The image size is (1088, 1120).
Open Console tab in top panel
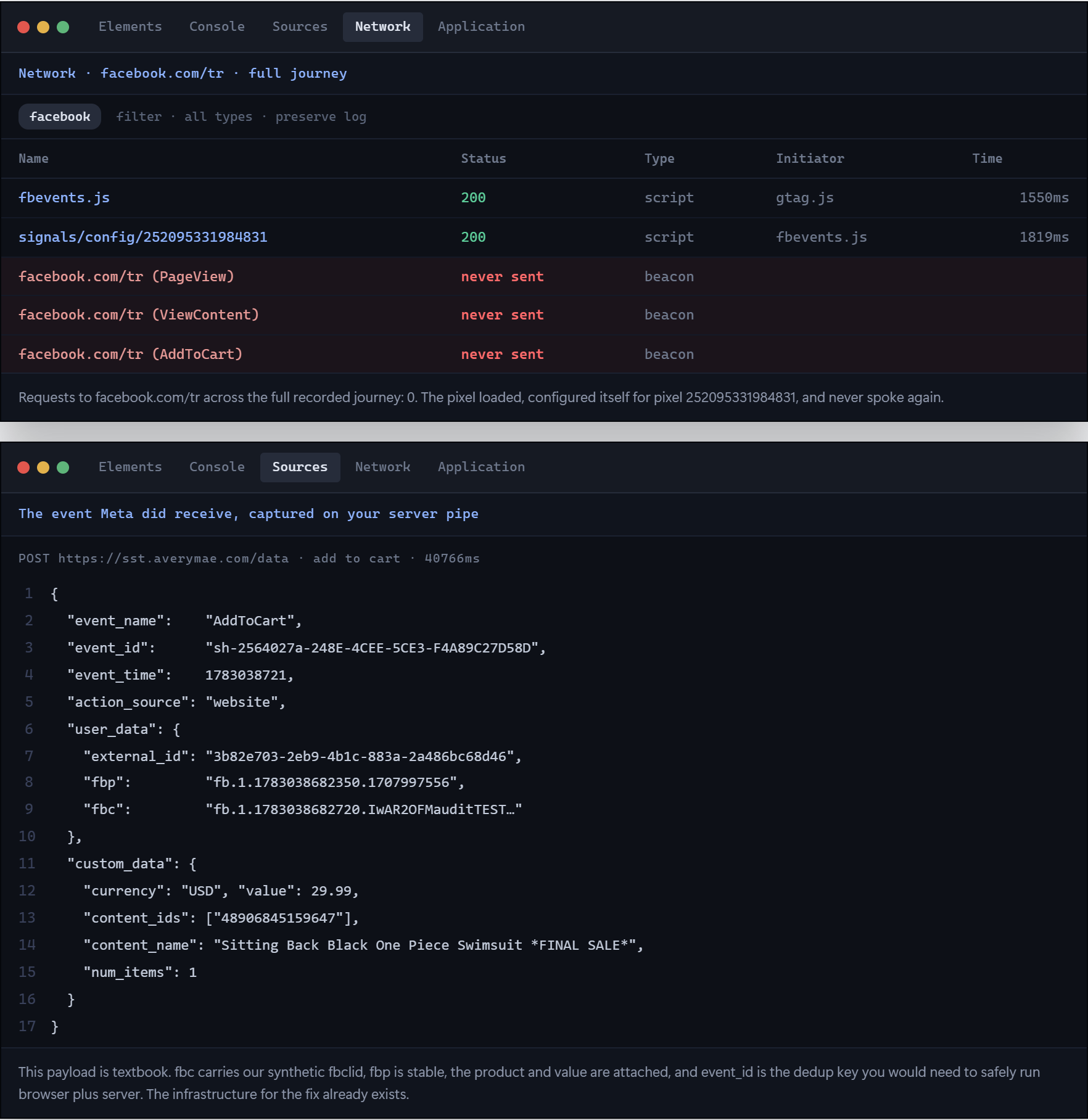tap(217, 27)
